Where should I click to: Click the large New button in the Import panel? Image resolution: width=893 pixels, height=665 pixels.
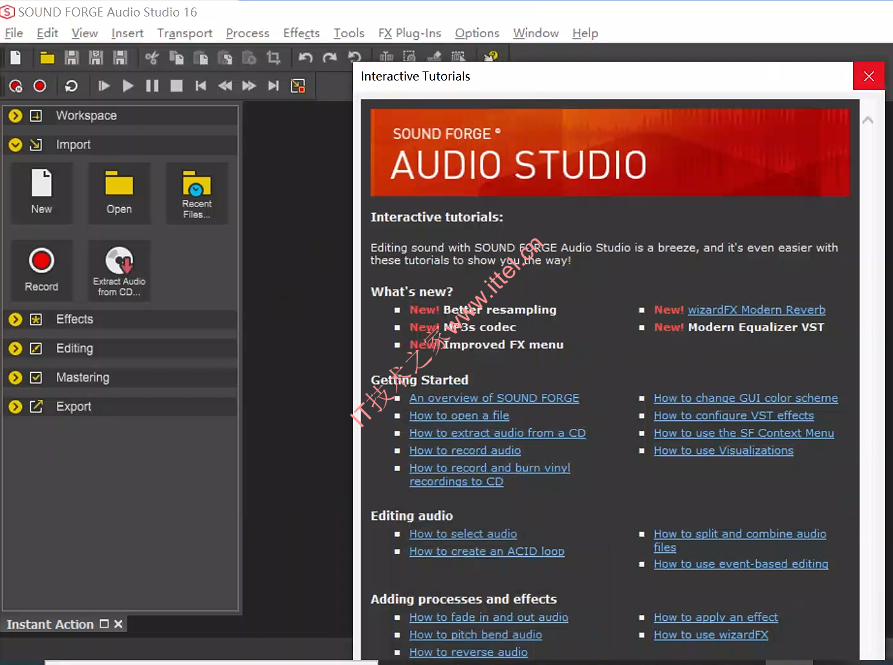click(x=42, y=193)
